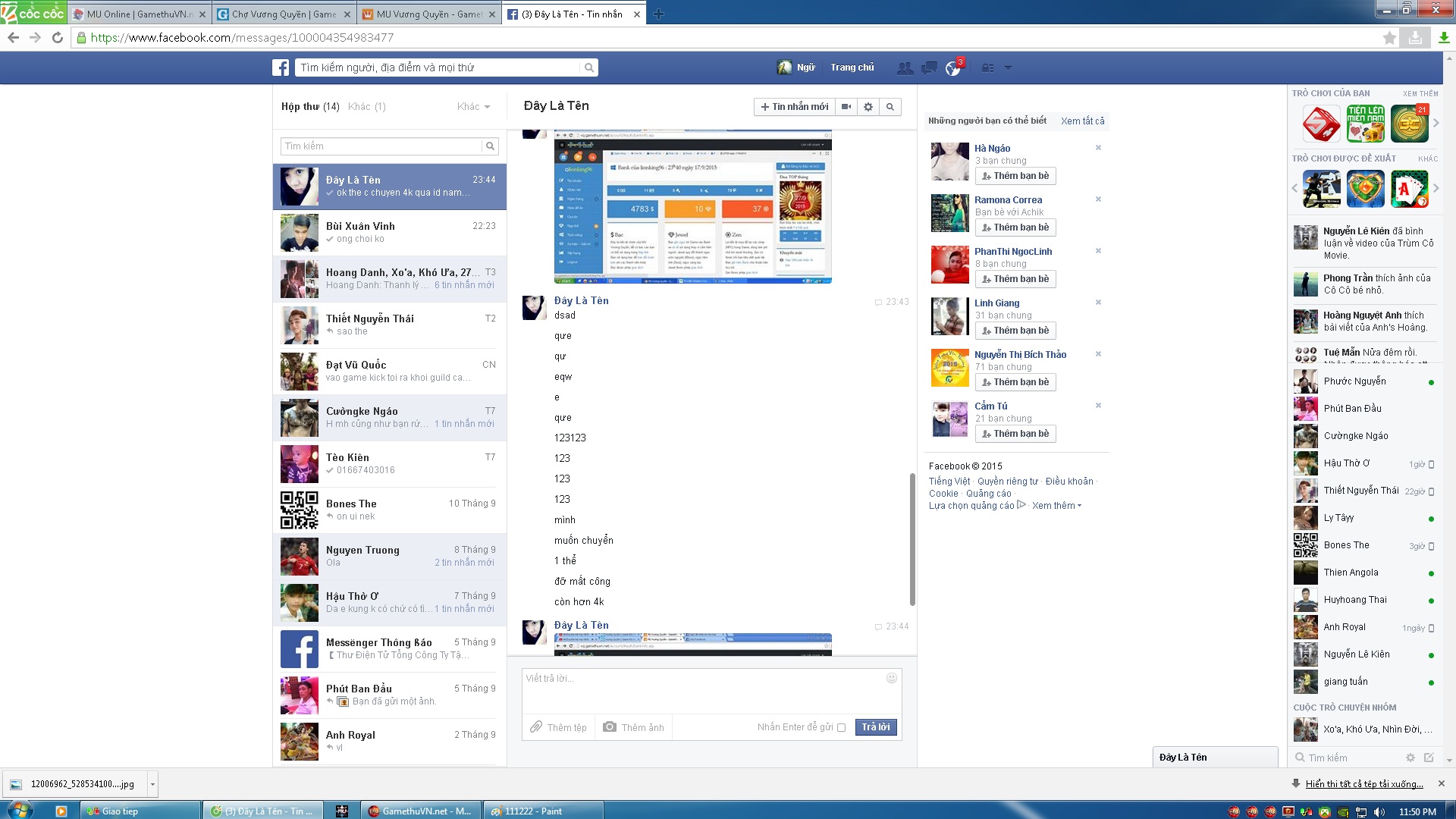Screen dimensions: 1456x819
Task: Open account menu dropdown arrow in header
Action: [1008, 67]
